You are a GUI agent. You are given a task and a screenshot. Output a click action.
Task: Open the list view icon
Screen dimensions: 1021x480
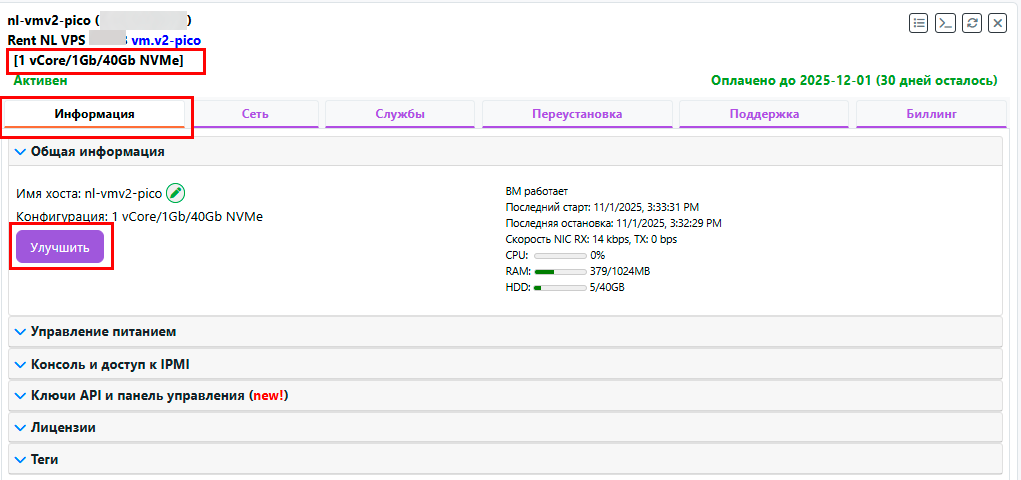pos(918,23)
